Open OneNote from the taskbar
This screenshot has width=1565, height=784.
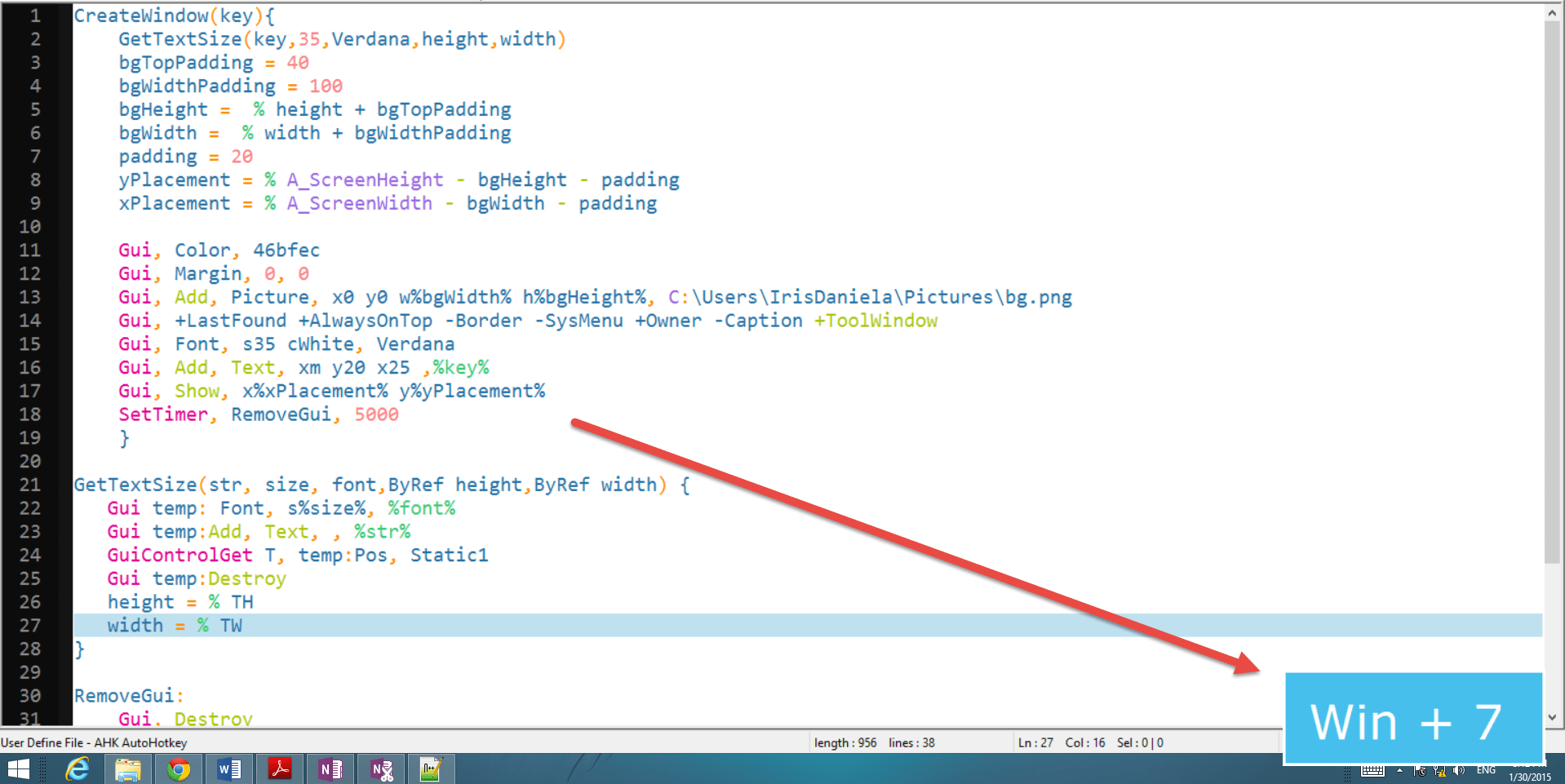click(330, 768)
